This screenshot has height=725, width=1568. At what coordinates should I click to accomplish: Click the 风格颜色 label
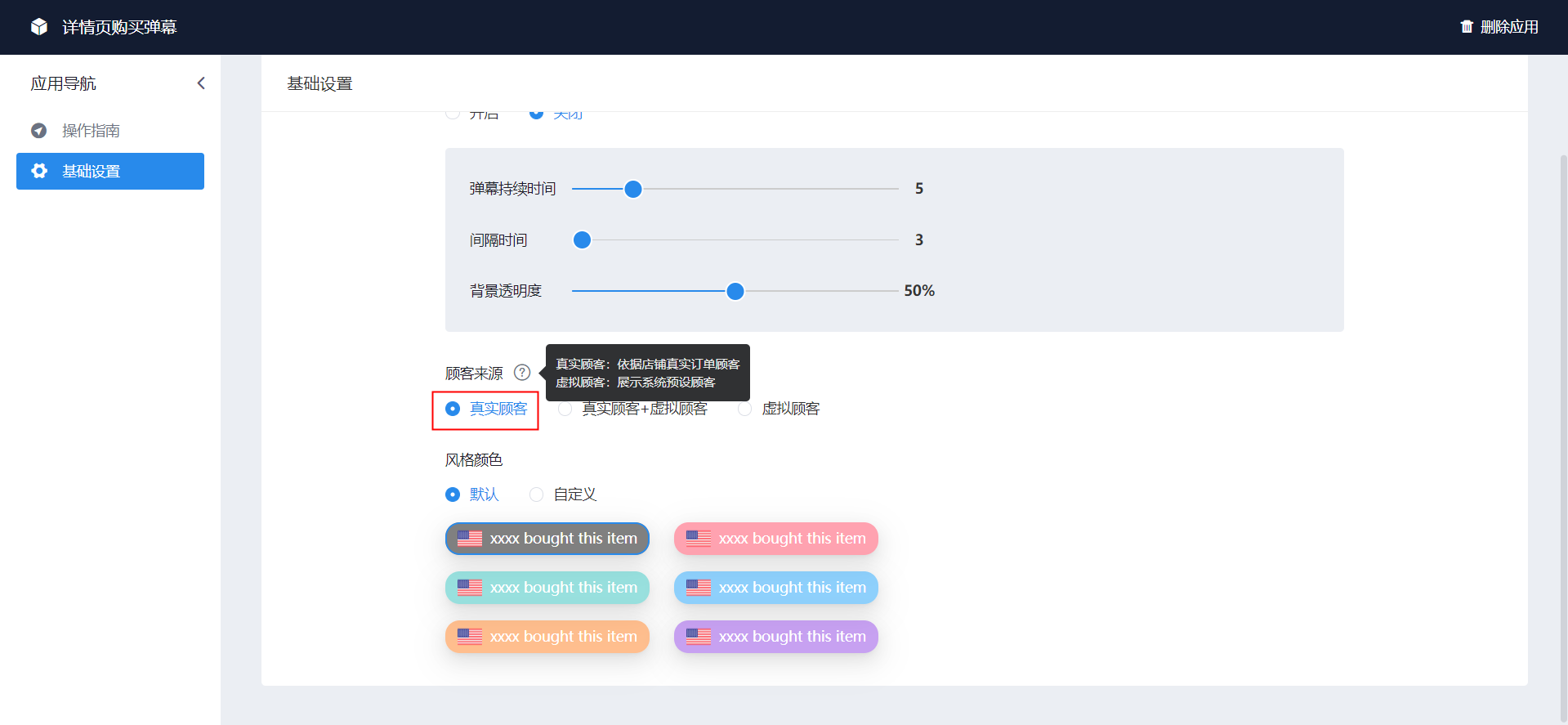[474, 460]
